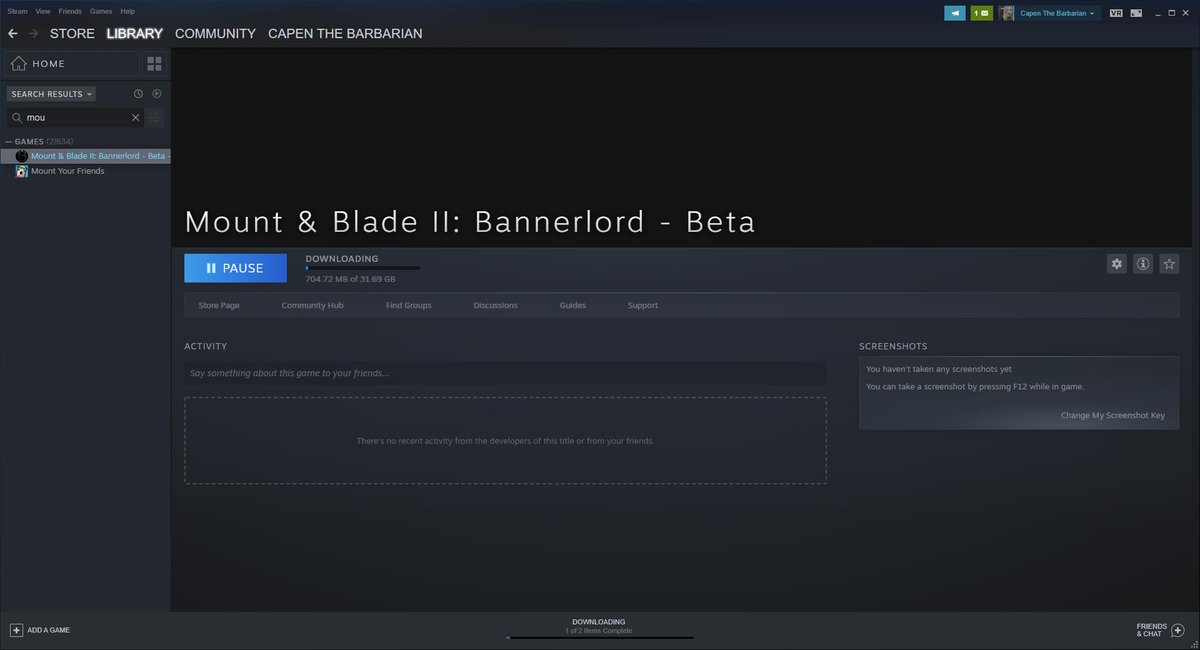Click the Mount Your Friends game icon

(22, 171)
